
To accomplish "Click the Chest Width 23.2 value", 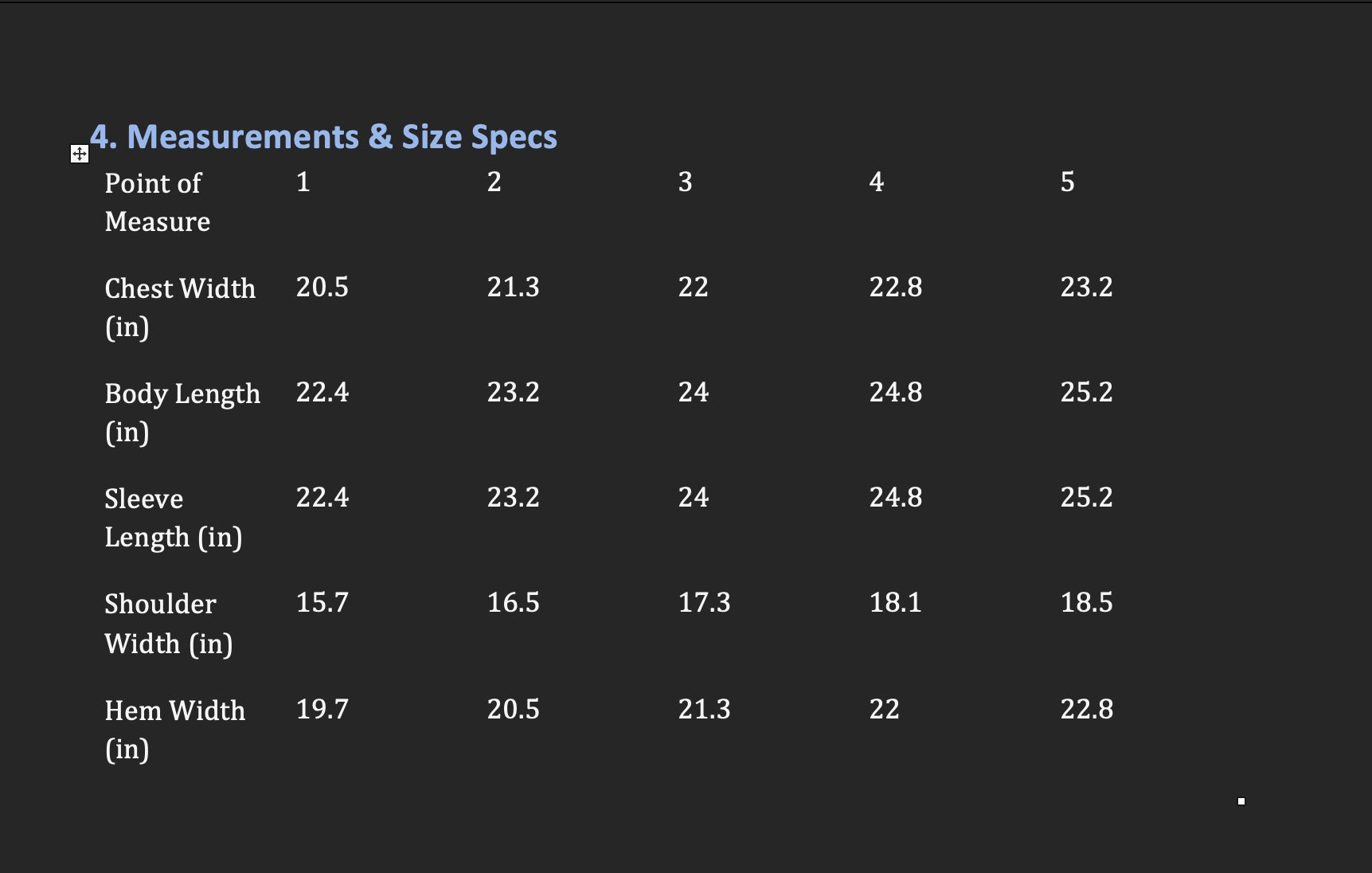I will [x=1086, y=287].
